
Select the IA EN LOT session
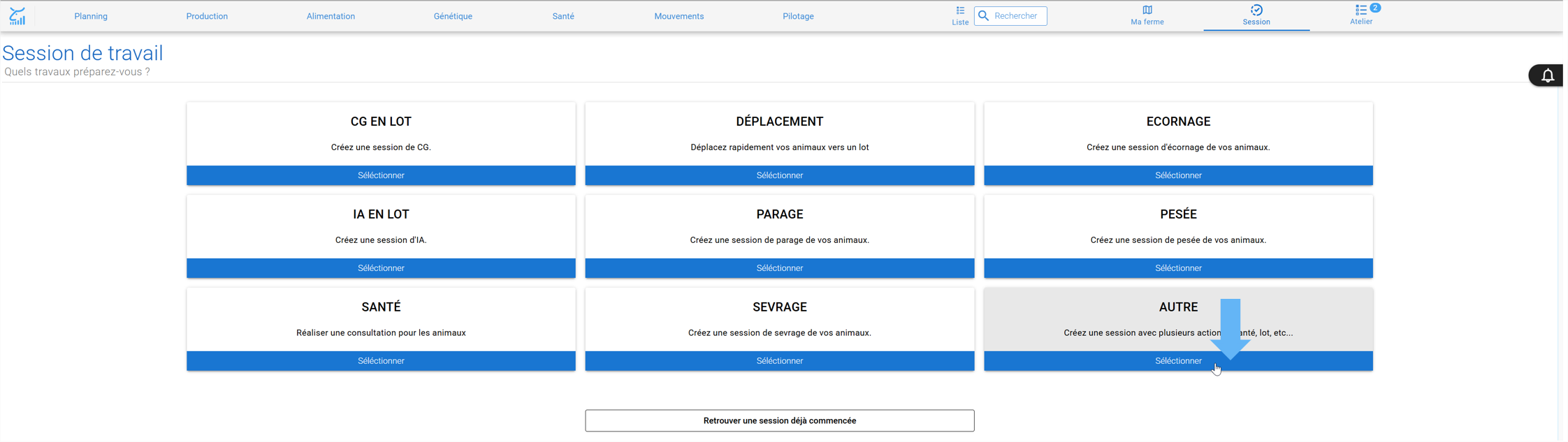(381, 268)
